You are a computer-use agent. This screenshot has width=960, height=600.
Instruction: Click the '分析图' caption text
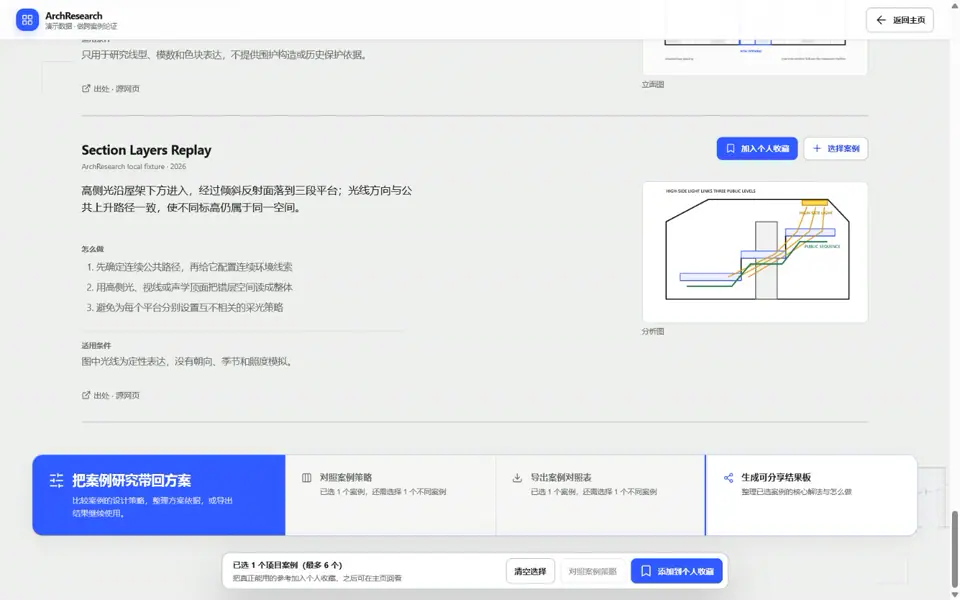coord(653,331)
